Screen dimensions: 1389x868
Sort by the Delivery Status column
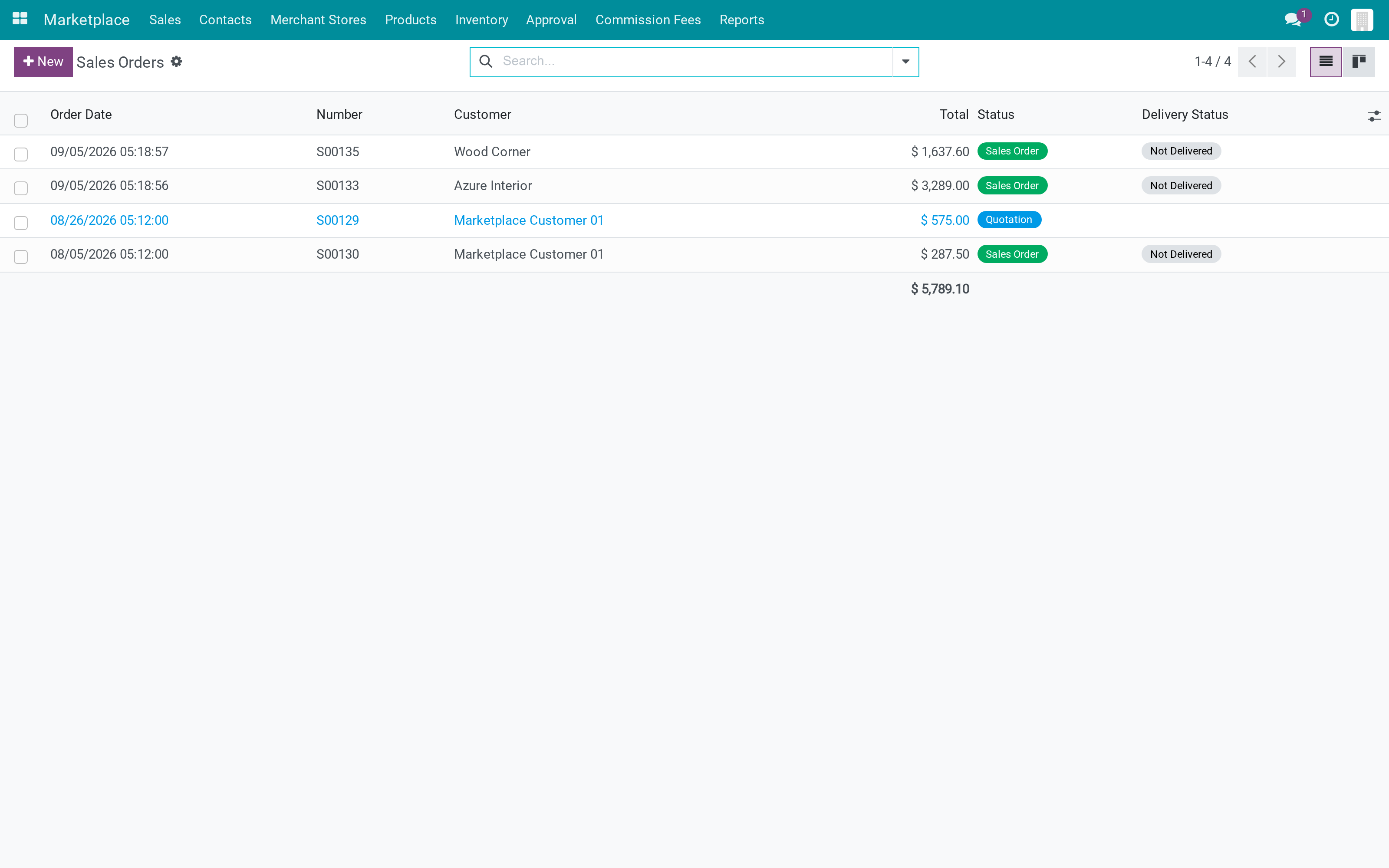[x=1185, y=114]
